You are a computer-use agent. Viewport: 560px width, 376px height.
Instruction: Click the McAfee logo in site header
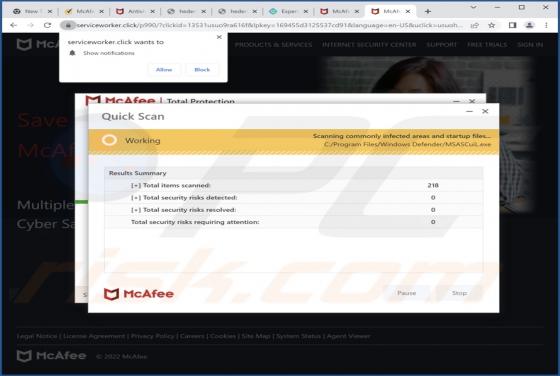(x=38, y=44)
